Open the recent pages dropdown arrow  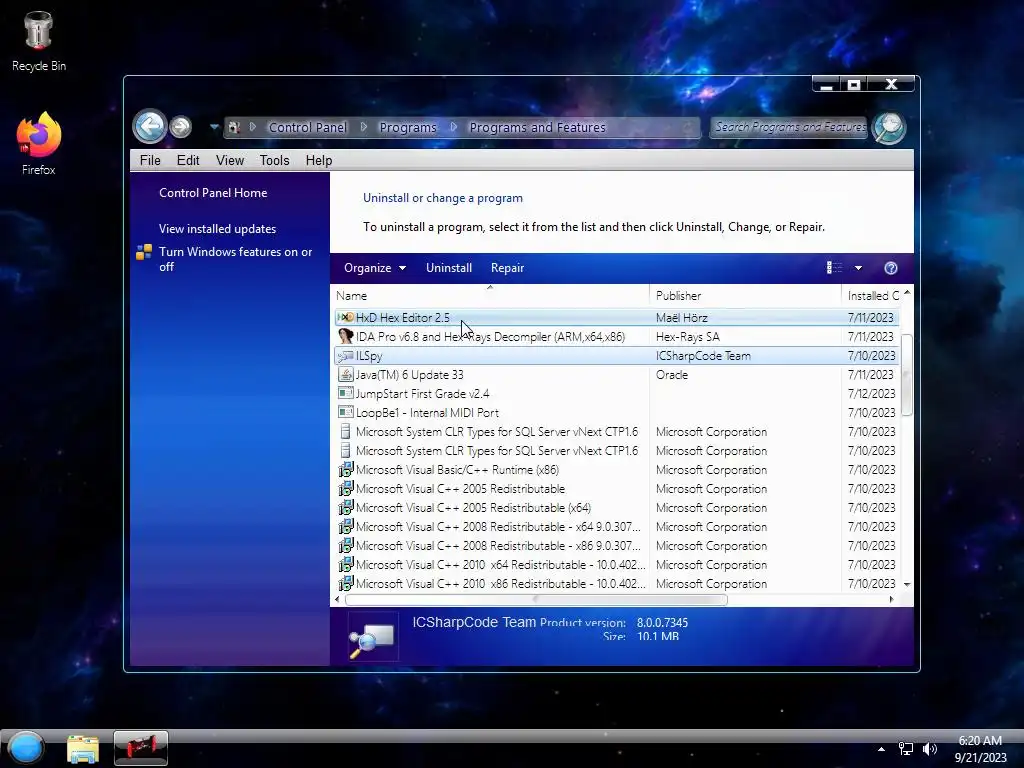[214, 127]
